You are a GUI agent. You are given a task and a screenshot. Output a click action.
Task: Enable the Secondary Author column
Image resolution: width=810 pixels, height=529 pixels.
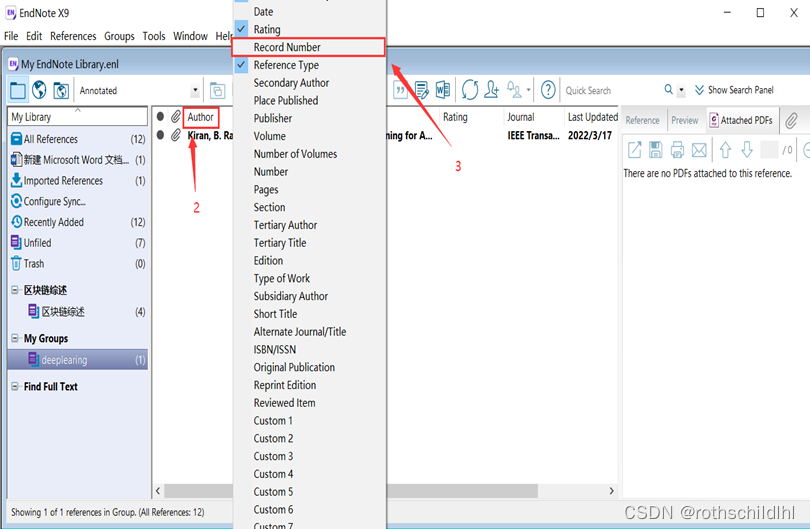click(309, 83)
